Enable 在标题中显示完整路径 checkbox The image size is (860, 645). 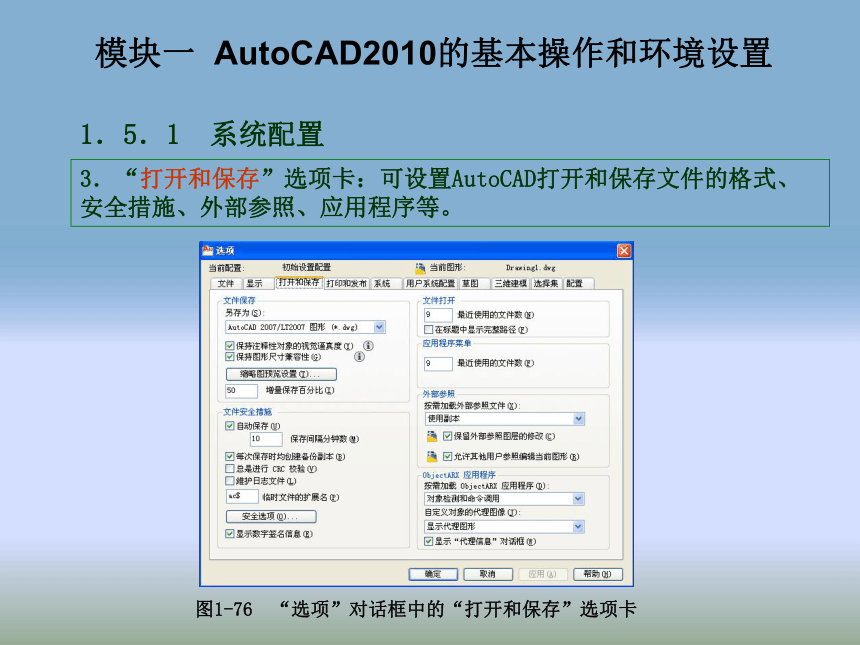(x=429, y=330)
